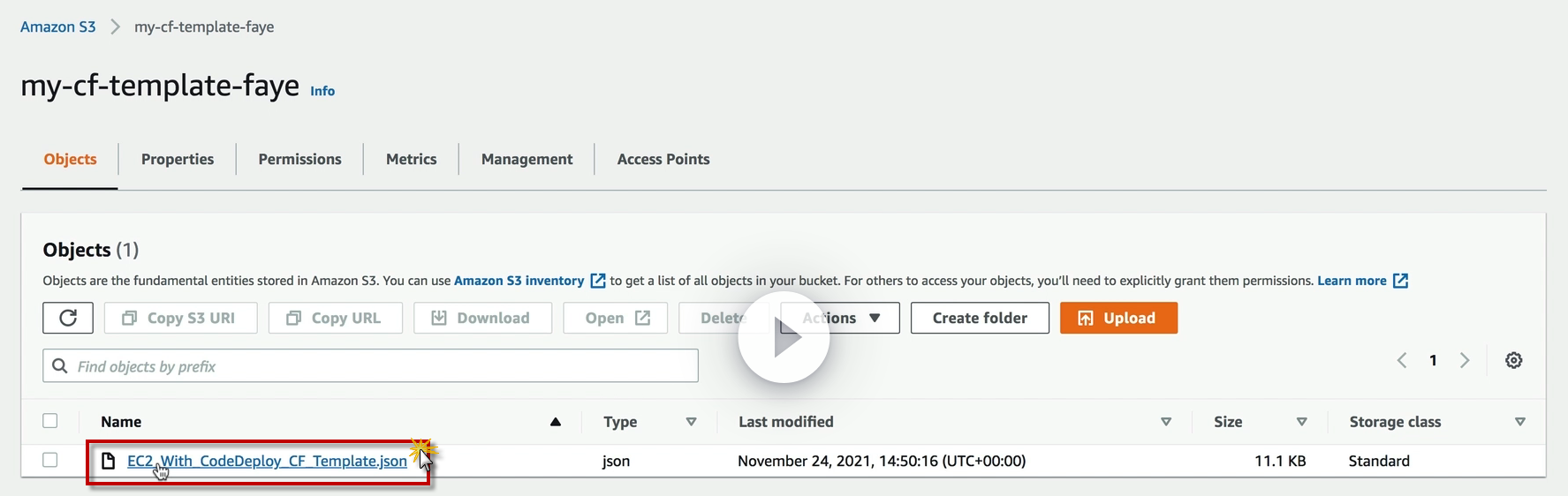Click the file icon beside EC2_With_CodeDeploy_CF_Template.json
Viewport: 1568px width, 496px height.
(x=109, y=461)
